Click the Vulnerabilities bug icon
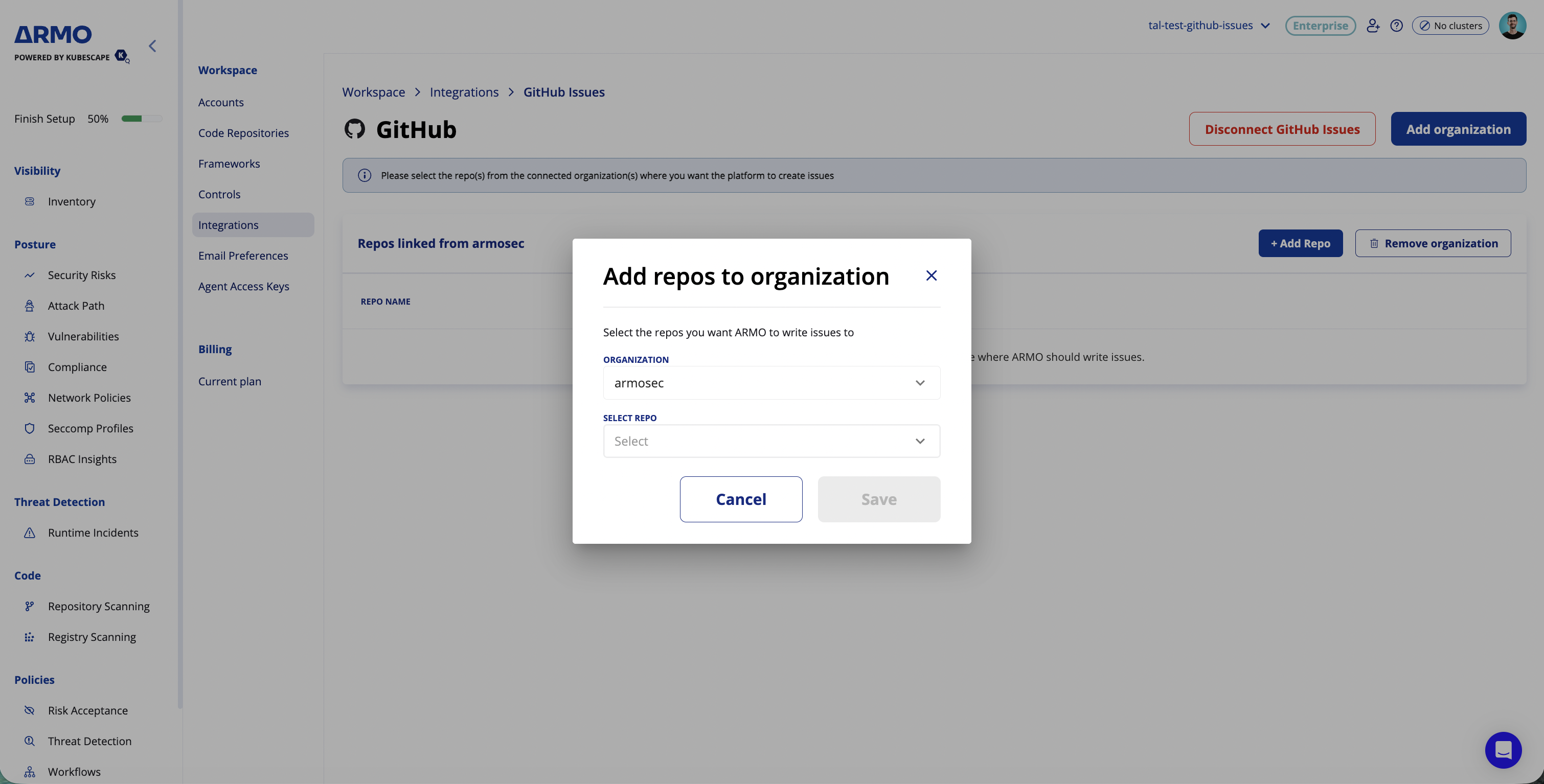1544x784 pixels. click(29, 336)
